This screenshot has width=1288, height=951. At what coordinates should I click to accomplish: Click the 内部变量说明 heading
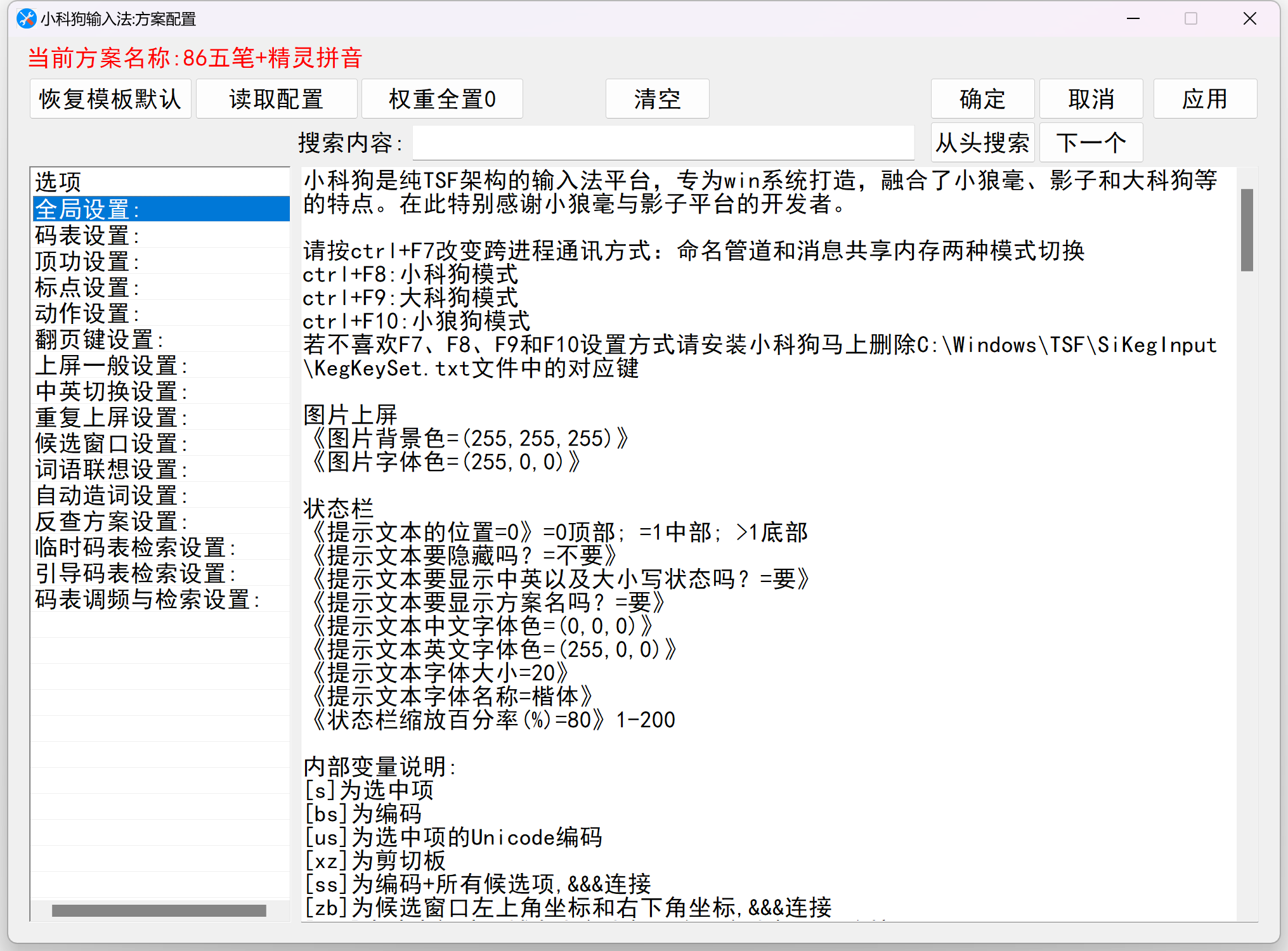pos(380,767)
